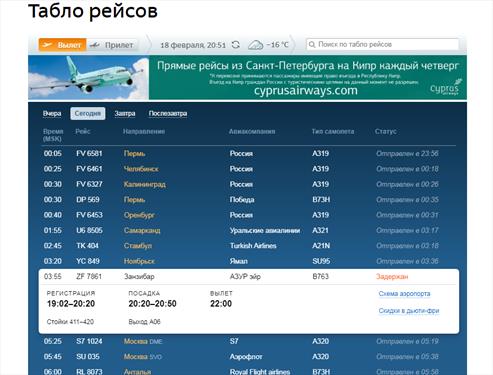
Task: Open the cyprusairways.com link in the banner
Action: (x=306, y=90)
